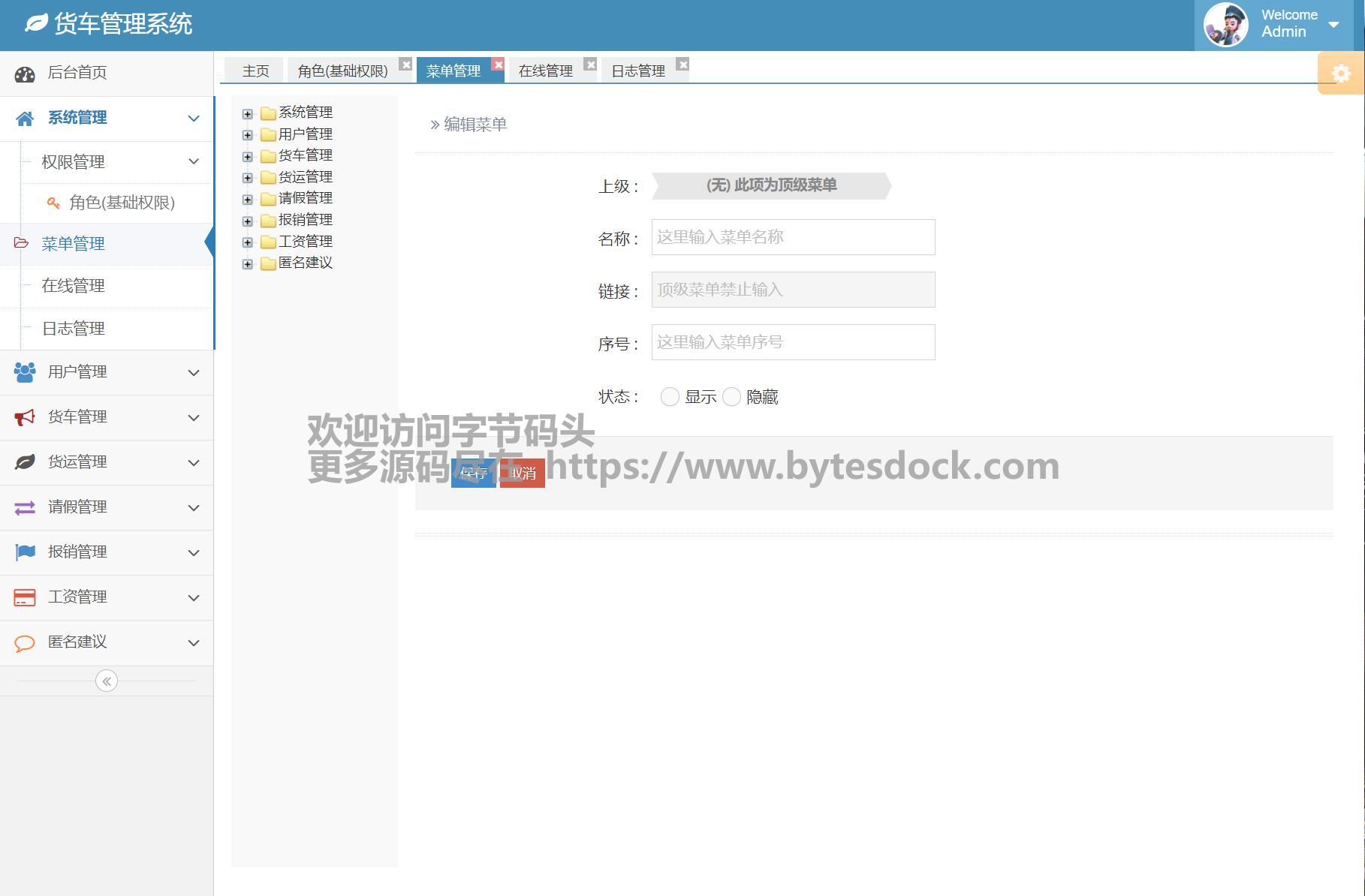
Task: Click the admin avatar picture
Action: pyautogui.click(x=1225, y=25)
